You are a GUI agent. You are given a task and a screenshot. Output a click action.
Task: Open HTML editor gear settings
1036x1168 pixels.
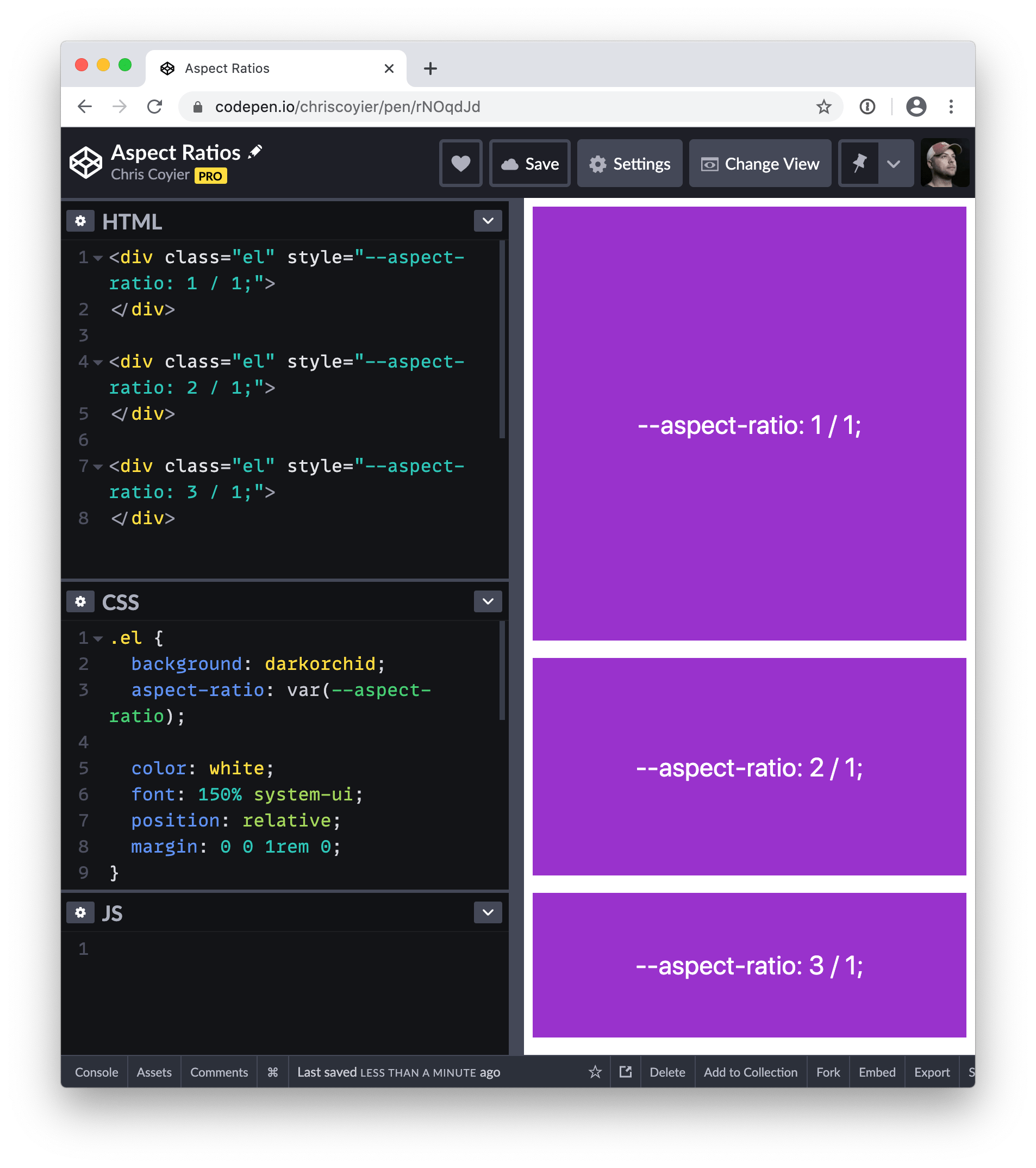click(80, 221)
